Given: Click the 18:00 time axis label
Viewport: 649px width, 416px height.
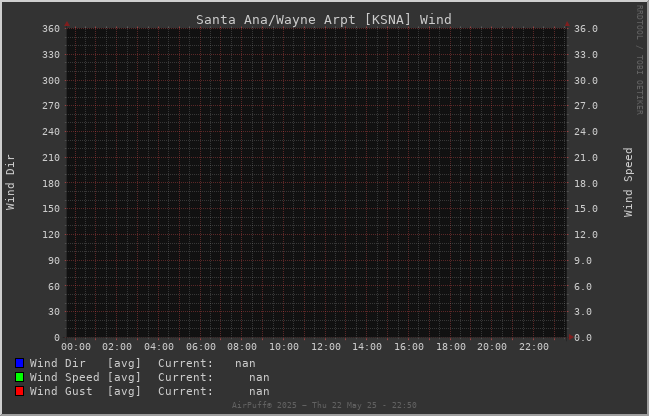Looking at the screenshot, I should (x=451, y=347).
